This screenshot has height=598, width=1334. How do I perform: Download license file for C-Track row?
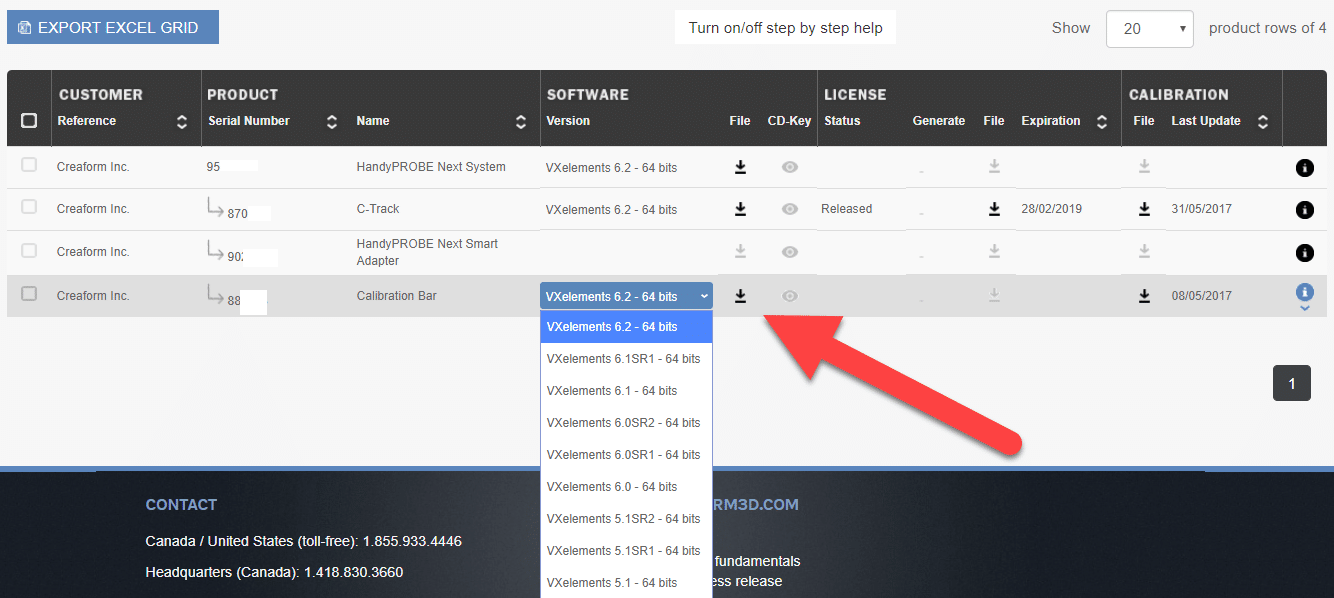click(x=994, y=209)
